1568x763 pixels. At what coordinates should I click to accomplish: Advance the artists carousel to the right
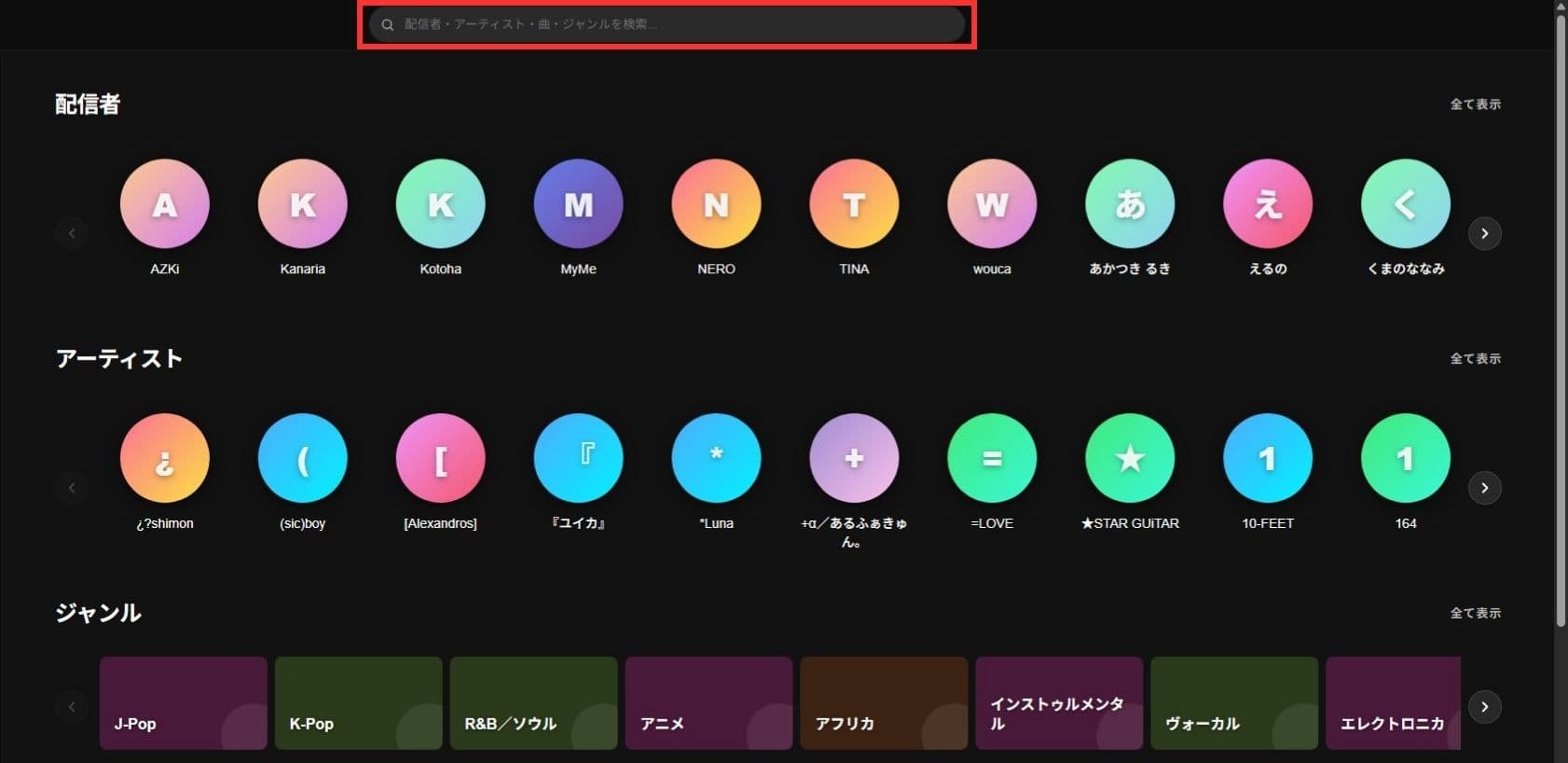(x=1484, y=488)
